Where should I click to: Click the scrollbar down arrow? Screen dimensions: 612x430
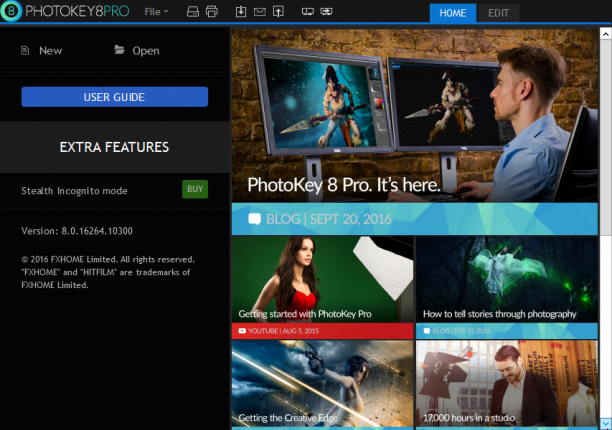(605, 424)
